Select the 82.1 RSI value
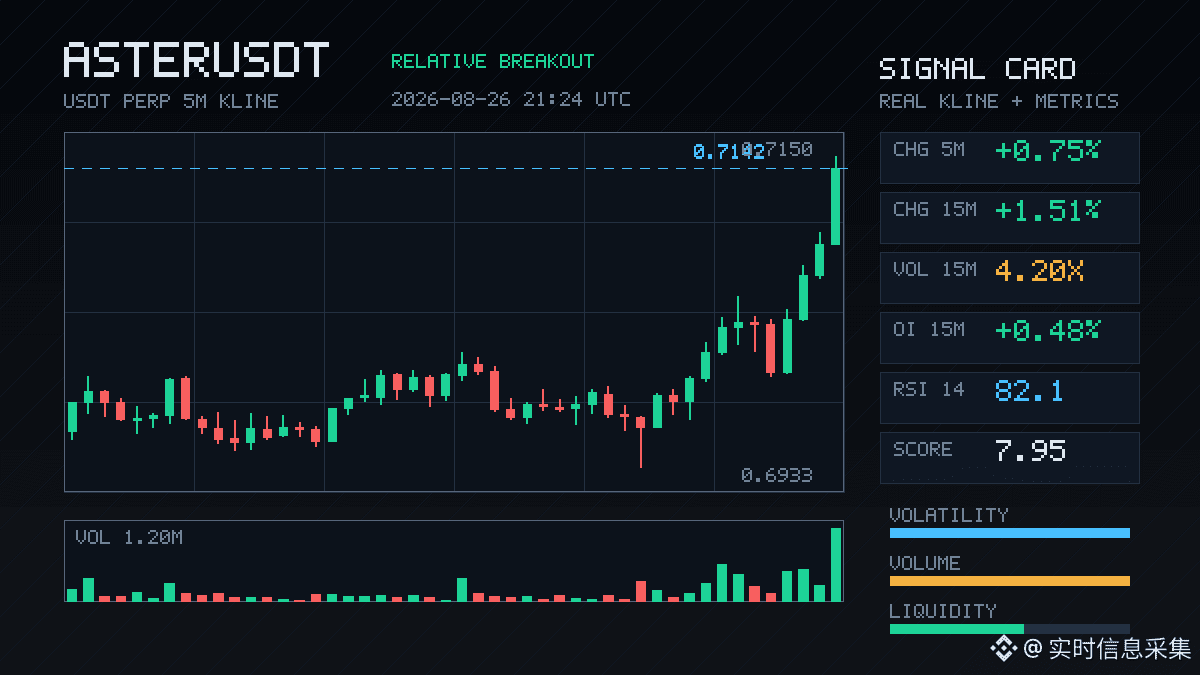1200x675 pixels. [x=1029, y=391]
